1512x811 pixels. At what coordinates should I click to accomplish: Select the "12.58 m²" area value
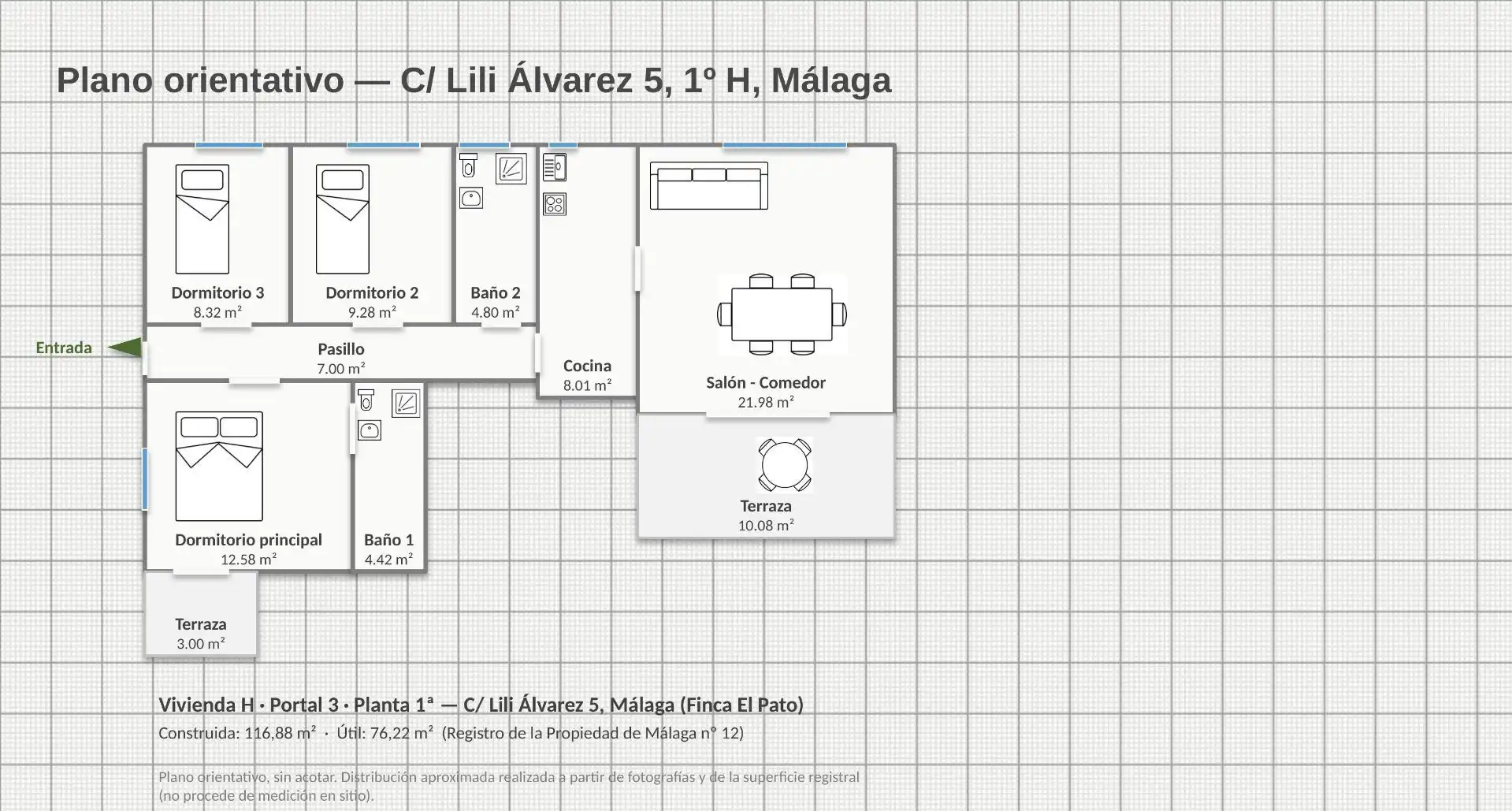pos(249,560)
